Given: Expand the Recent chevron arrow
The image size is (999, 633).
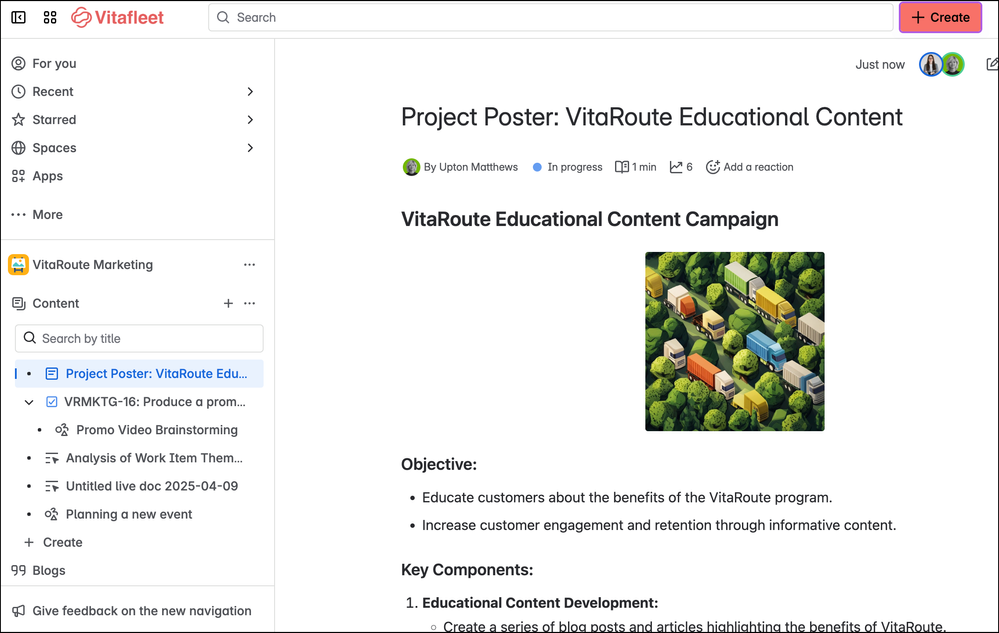Looking at the screenshot, I should (250, 92).
